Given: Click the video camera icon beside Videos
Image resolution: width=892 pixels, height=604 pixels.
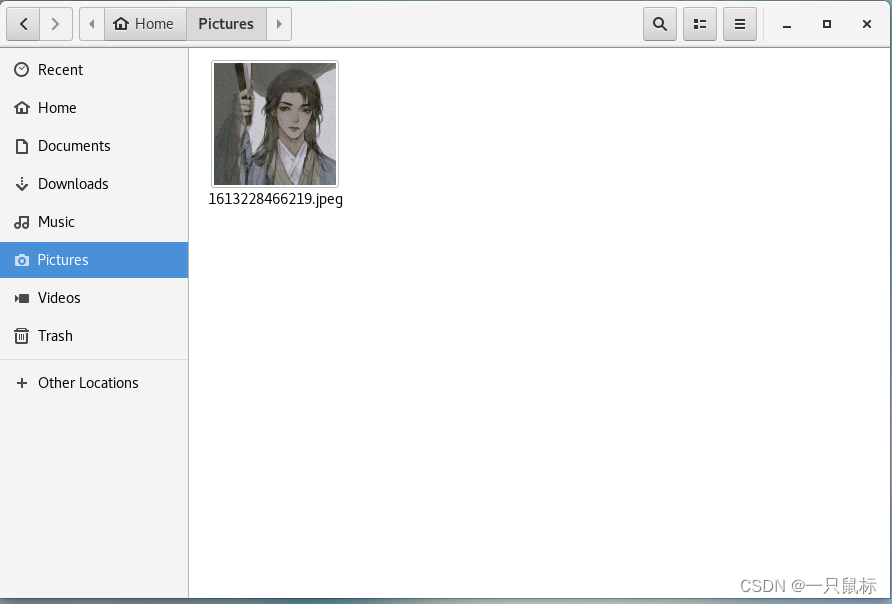Looking at the screenshot, I should click(x=22, y=298).
